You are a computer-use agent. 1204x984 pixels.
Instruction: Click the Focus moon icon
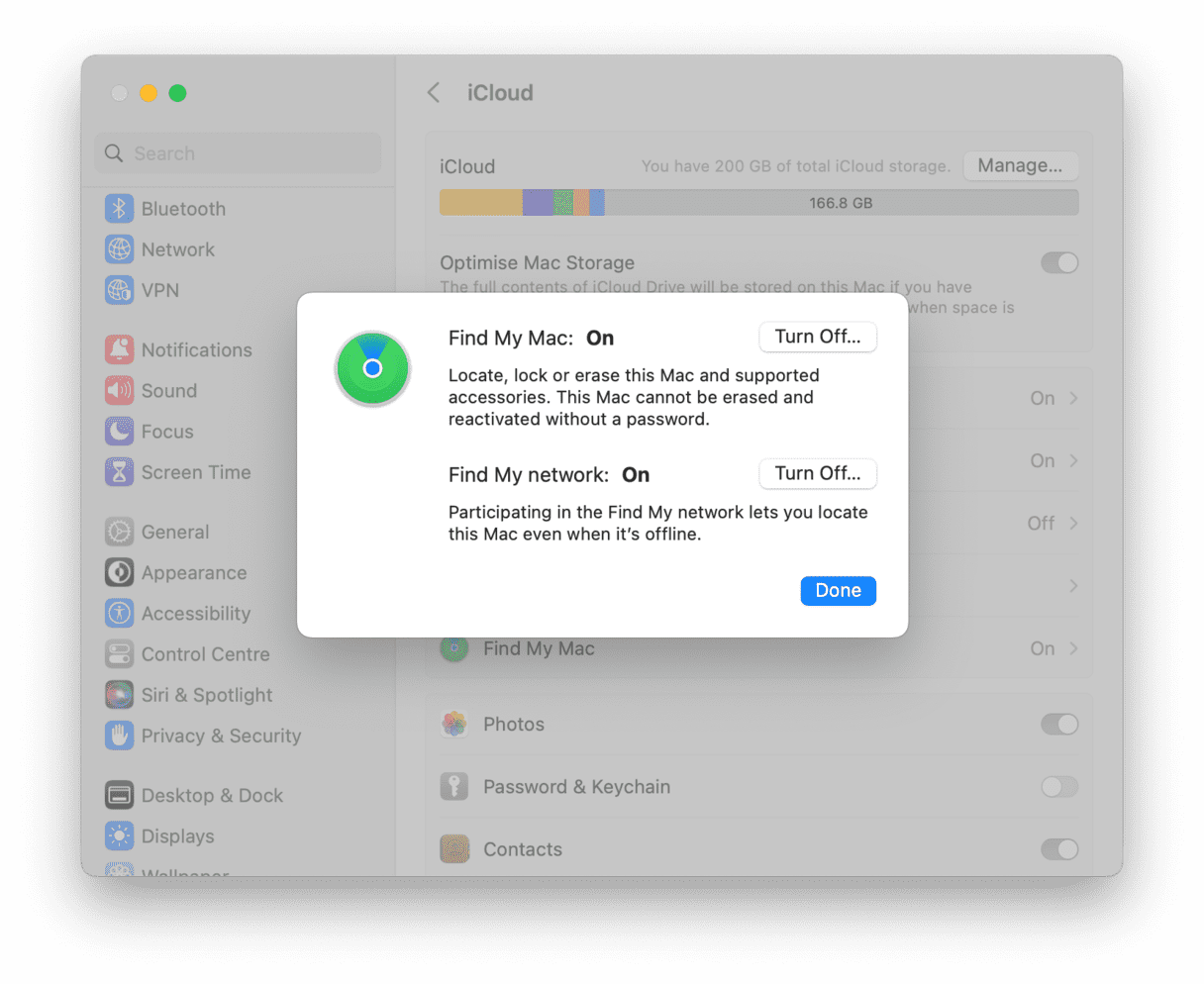(x=119, y=432)
